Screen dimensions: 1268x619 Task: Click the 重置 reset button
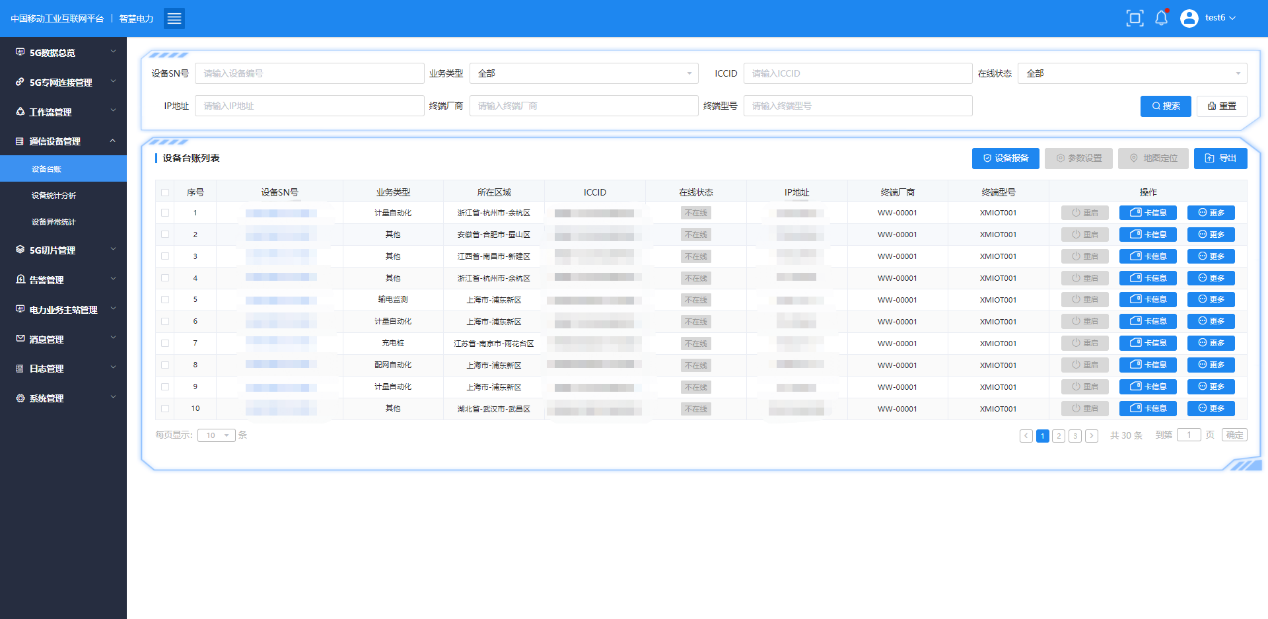coord(1221,106)
